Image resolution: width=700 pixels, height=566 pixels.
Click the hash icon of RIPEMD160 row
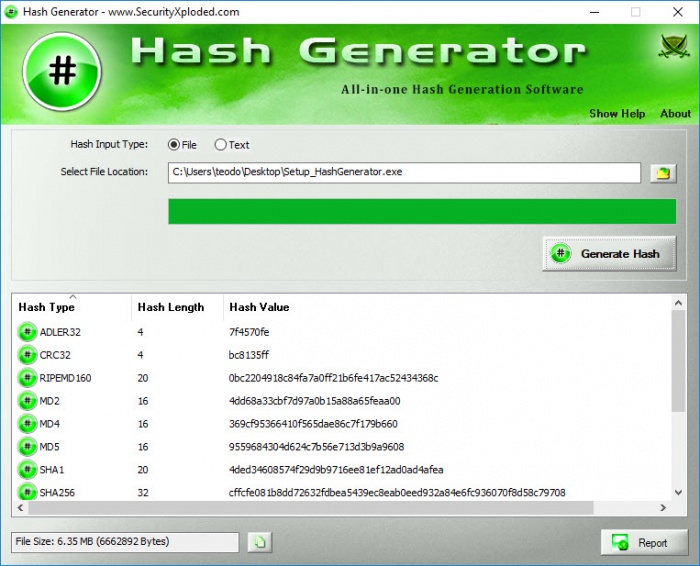point(27,378)
